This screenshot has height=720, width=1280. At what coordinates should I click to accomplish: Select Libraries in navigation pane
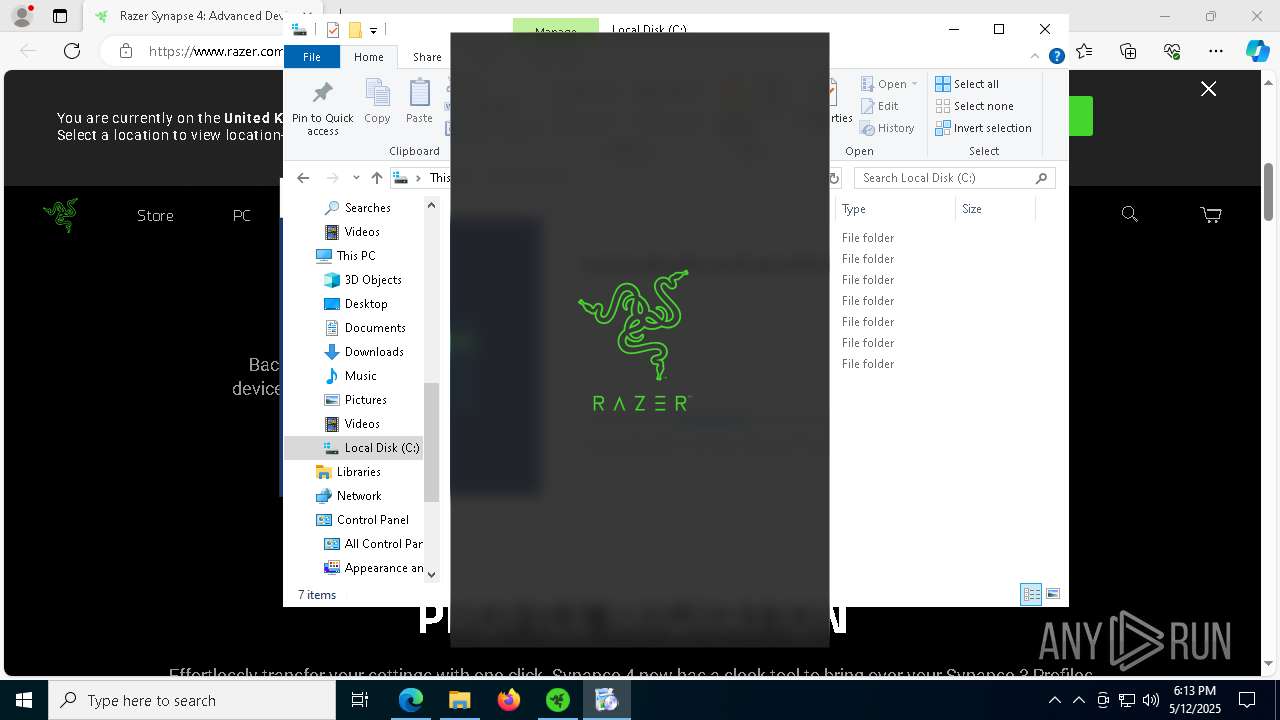click(x=358, y=471)
